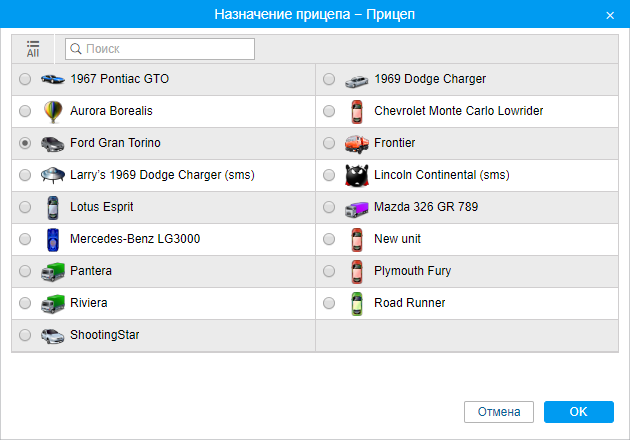The height and width of the screenshot is (440, 630).
Task: Click the Chevrolet Monte Carlo Lowrider label
Action: [x=458, y=111]
